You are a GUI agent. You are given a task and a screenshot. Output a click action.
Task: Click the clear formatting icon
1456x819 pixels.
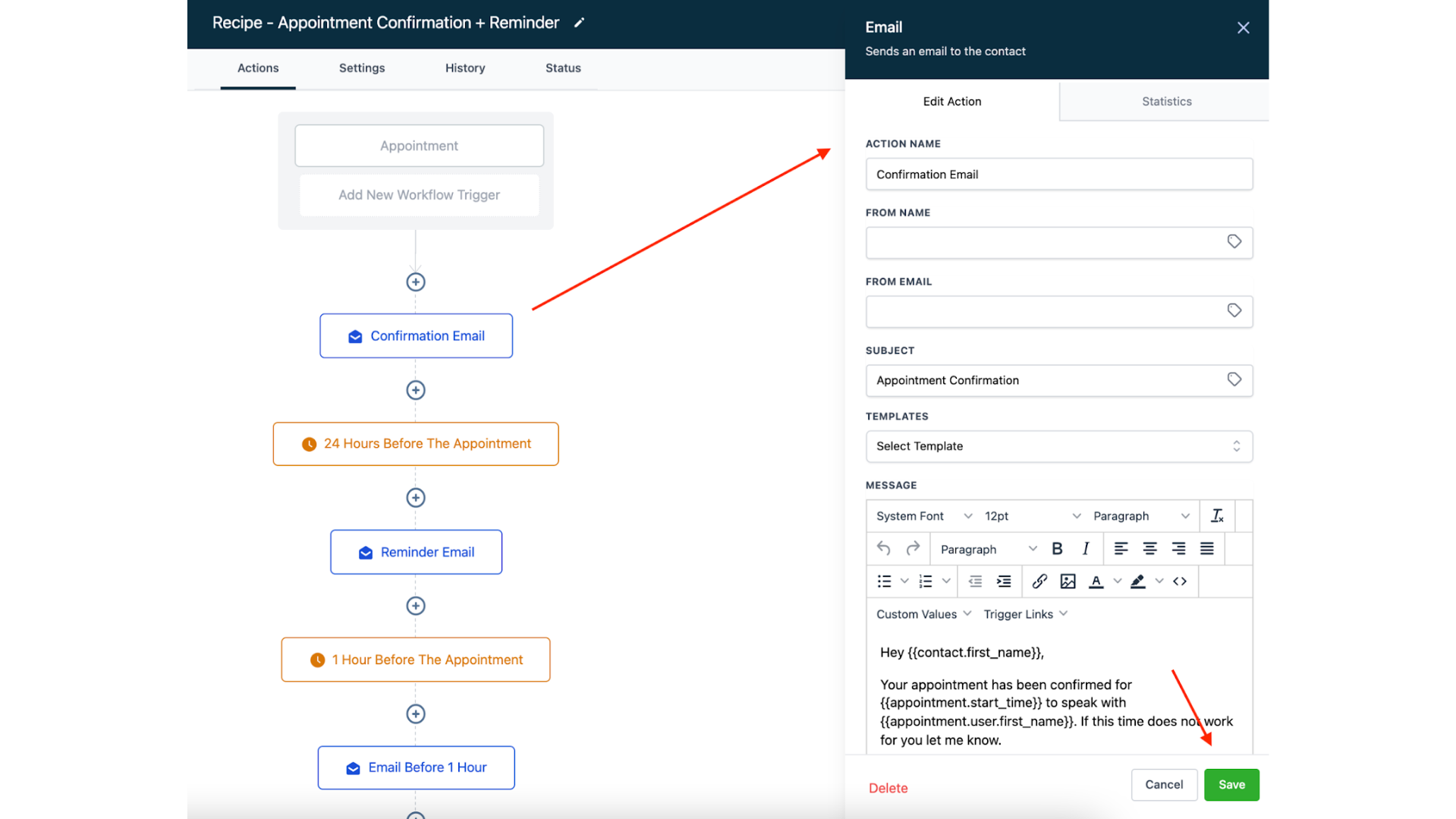click(1217, 516)
